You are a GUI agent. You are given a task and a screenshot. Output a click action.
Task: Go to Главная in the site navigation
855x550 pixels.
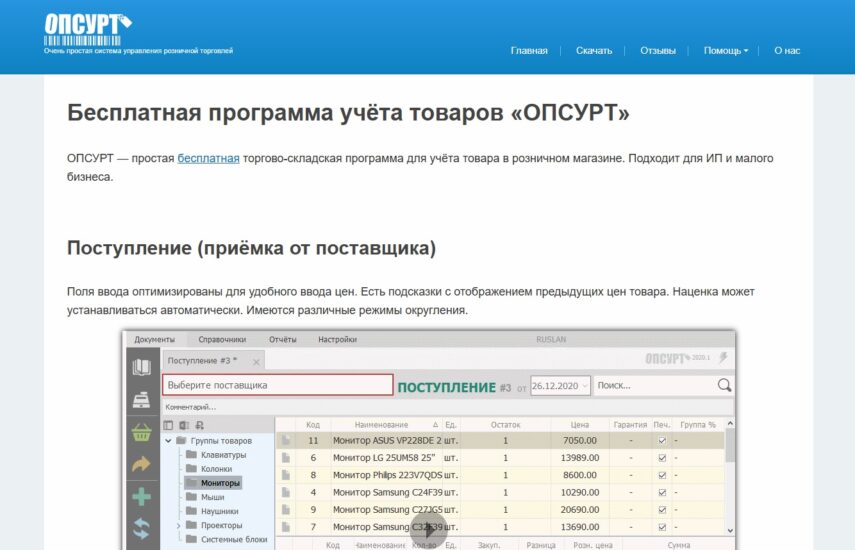pos(529,51)
